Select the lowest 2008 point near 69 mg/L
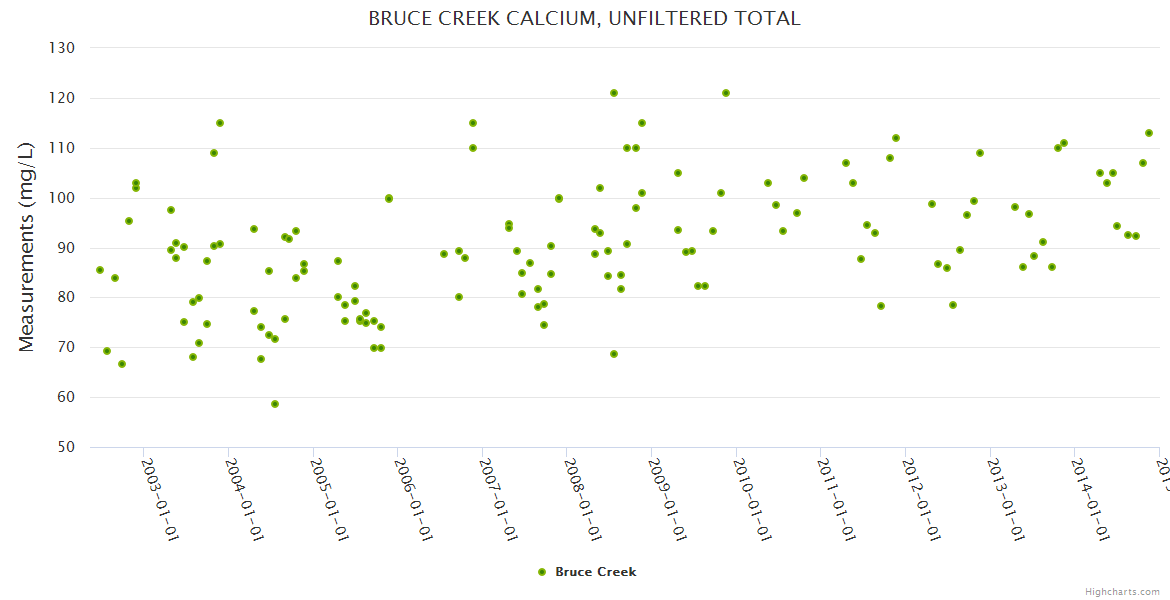Image resolution: width=1170 pixels, height=600 pixels. 614,354
